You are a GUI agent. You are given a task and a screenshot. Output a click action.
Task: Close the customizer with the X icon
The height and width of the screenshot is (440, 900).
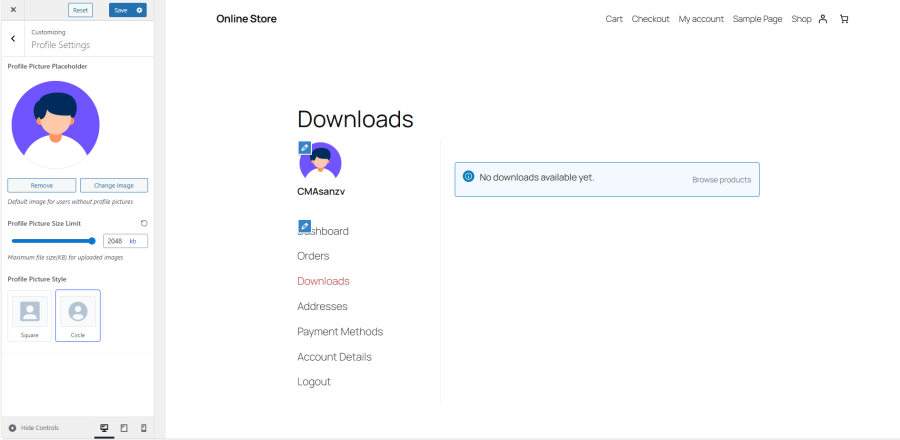click(13, 10)
